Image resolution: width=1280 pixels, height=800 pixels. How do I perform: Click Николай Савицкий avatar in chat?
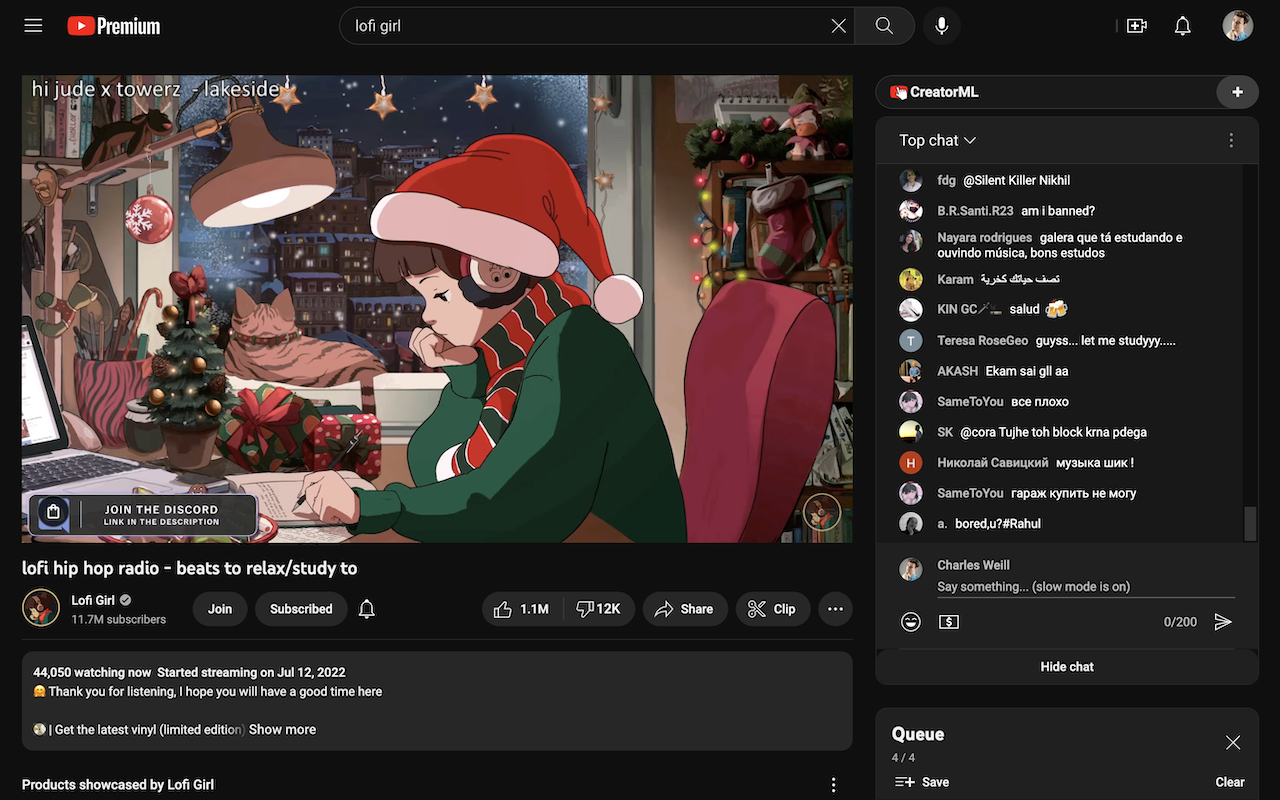910,463
